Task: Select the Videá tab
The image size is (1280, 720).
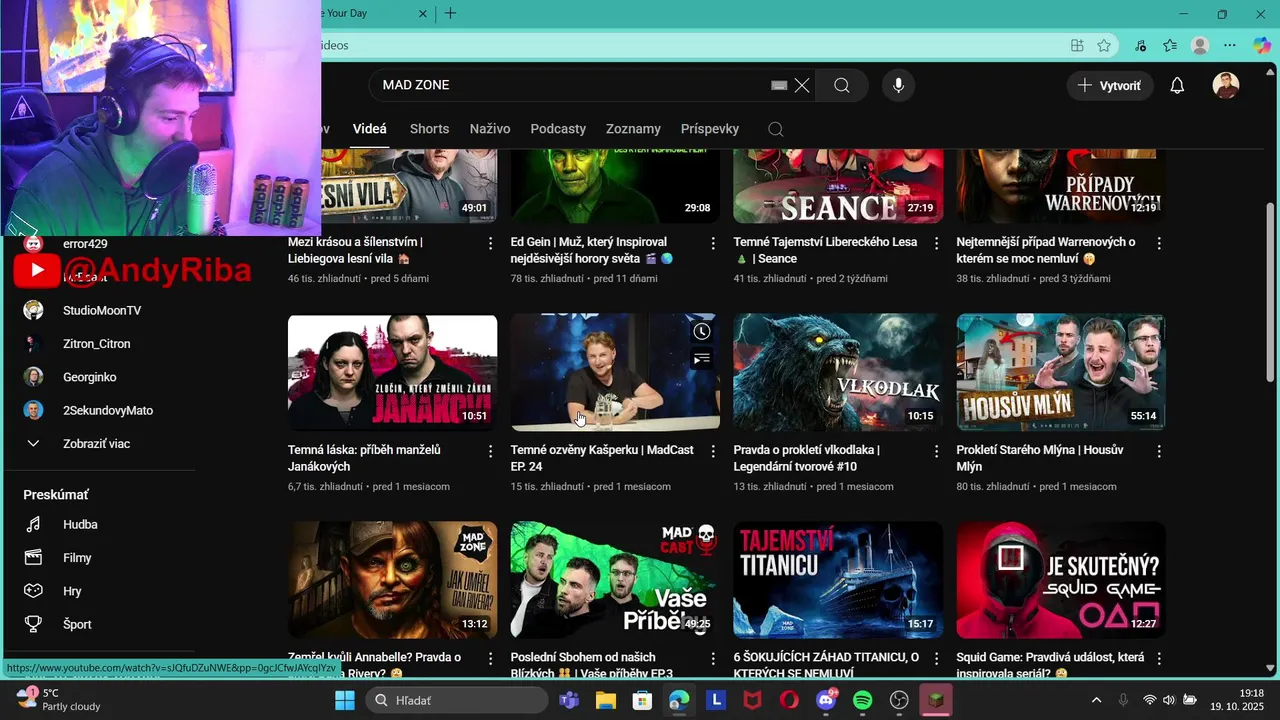Action: coord(370,129)
